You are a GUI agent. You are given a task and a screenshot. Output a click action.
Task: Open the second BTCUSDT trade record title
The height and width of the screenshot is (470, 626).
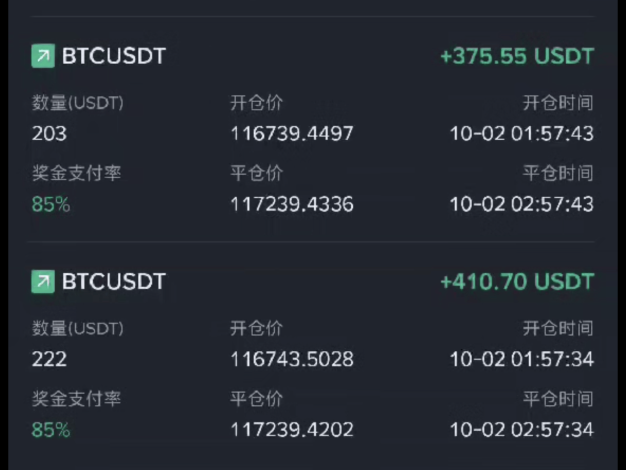click(113, 282)
